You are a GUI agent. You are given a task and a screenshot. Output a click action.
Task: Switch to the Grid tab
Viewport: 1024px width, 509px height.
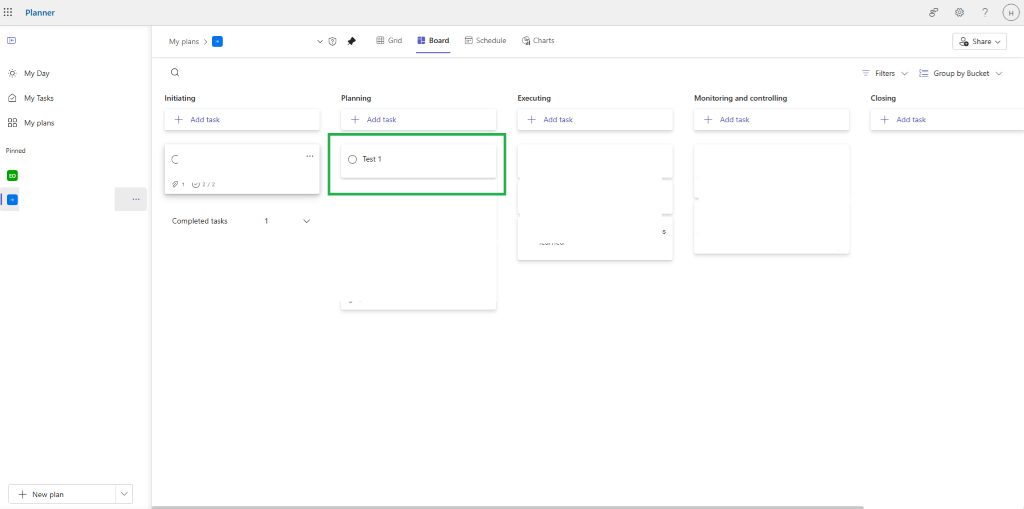tap(389, 41)
